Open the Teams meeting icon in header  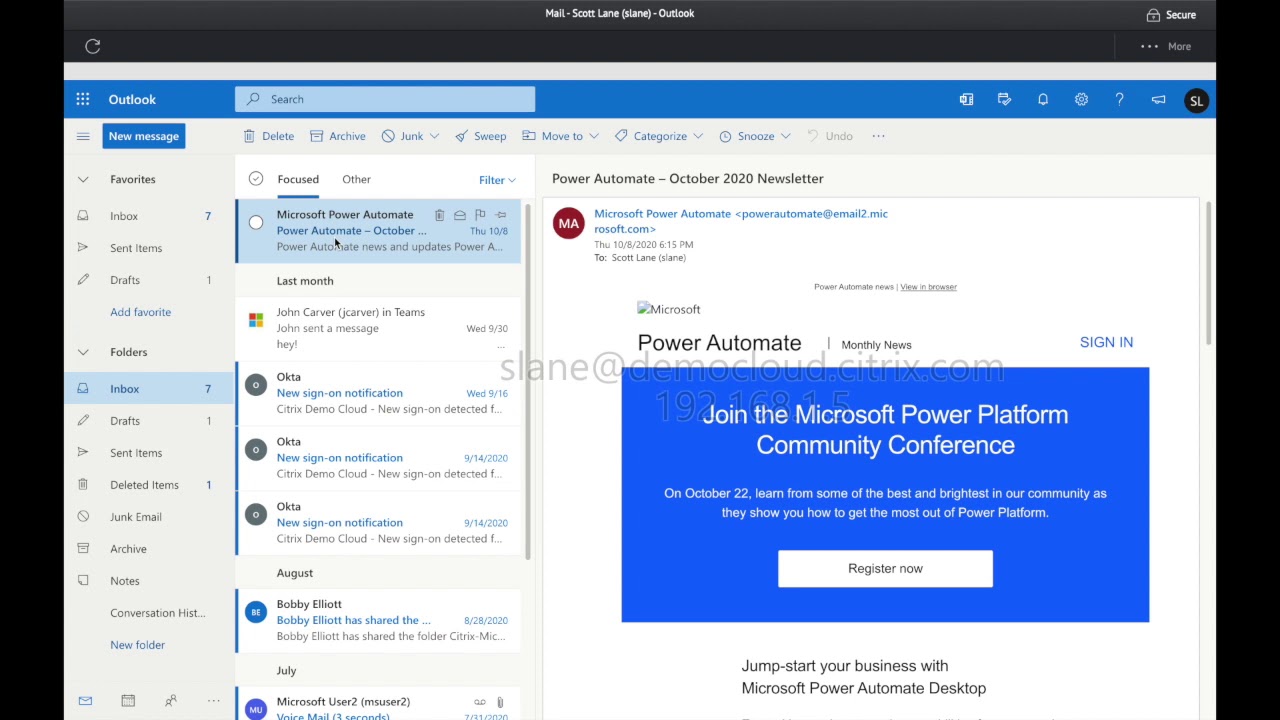pyautogui.click(x=966, y=100)
